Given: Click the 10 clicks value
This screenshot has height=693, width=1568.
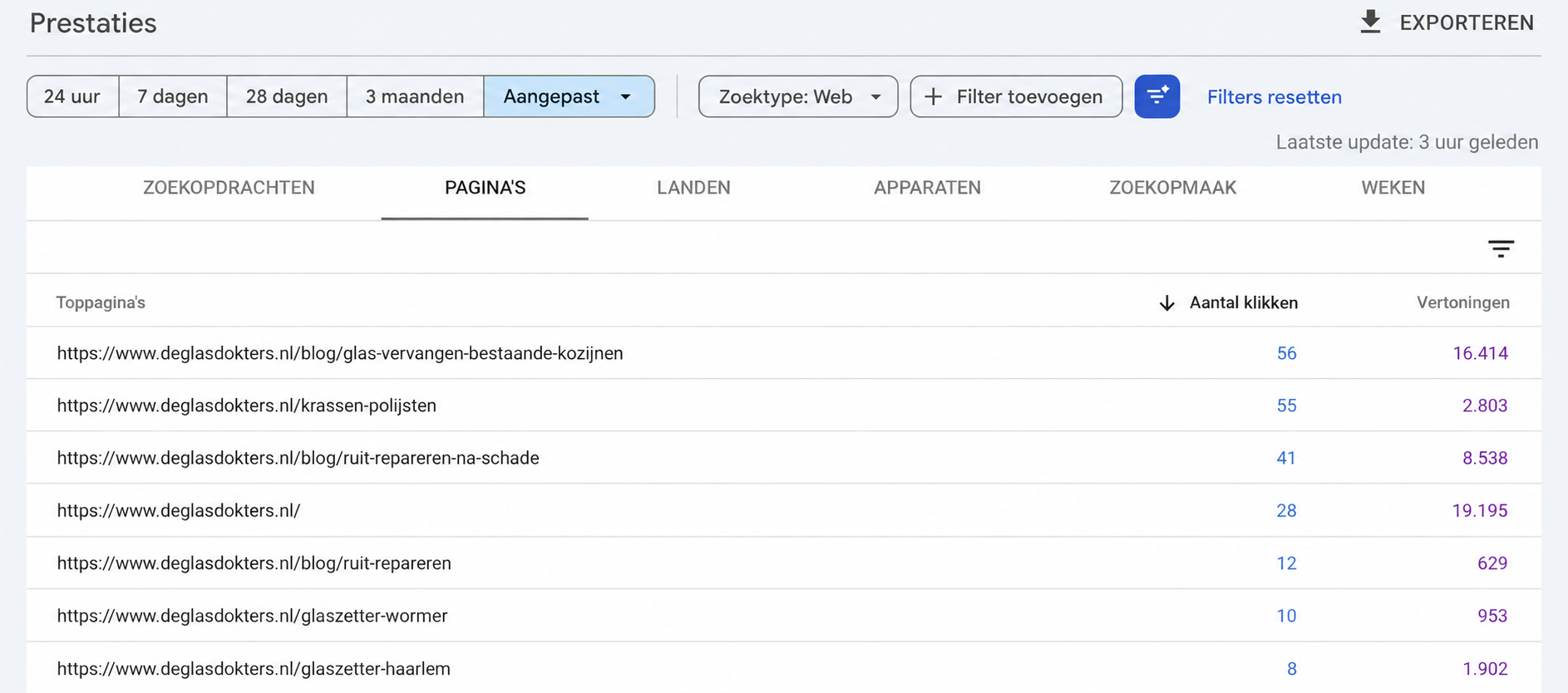Looking at the screenshot, I should [x=1286, y=616].
